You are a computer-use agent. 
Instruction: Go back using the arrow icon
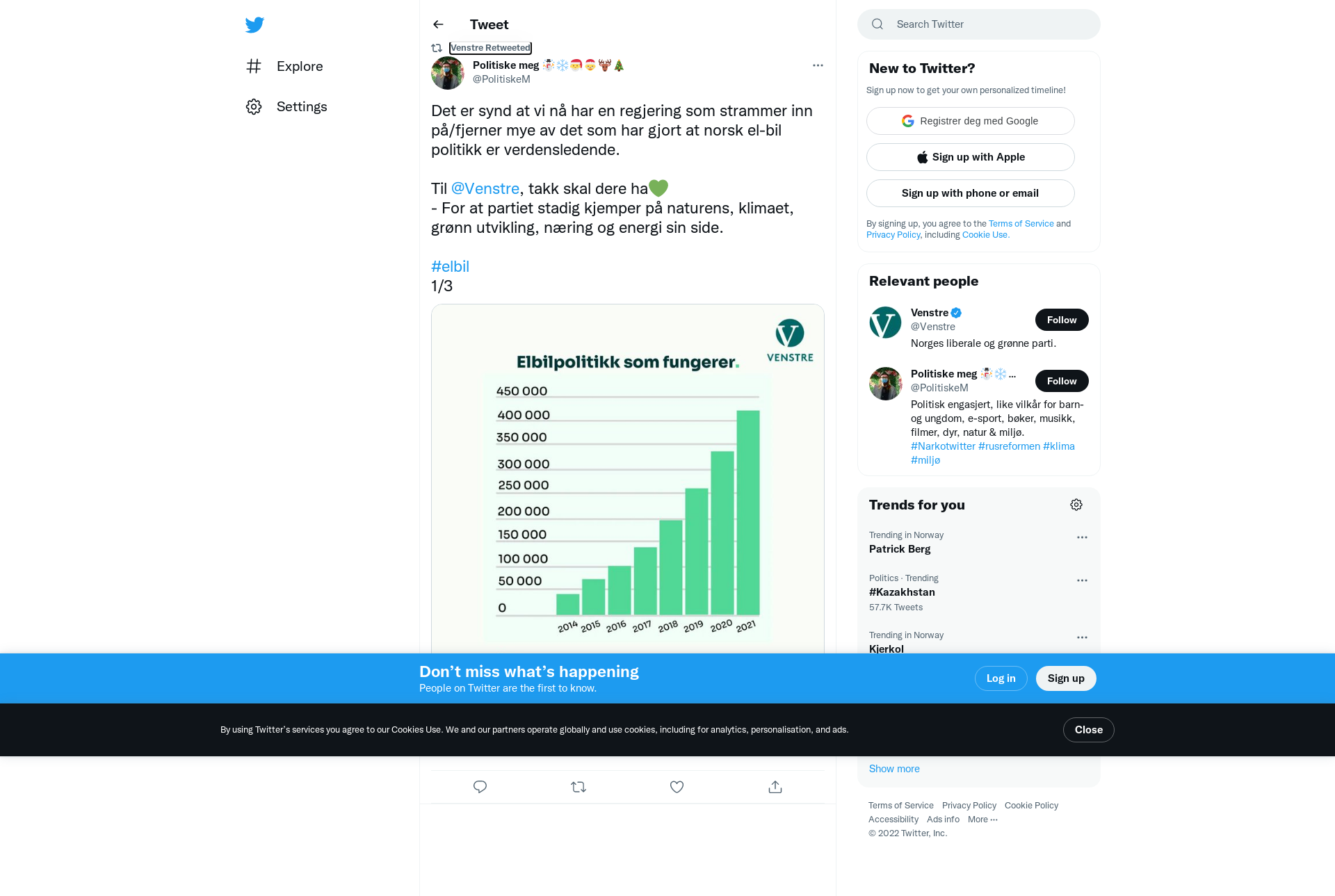[x=438, y=24]
